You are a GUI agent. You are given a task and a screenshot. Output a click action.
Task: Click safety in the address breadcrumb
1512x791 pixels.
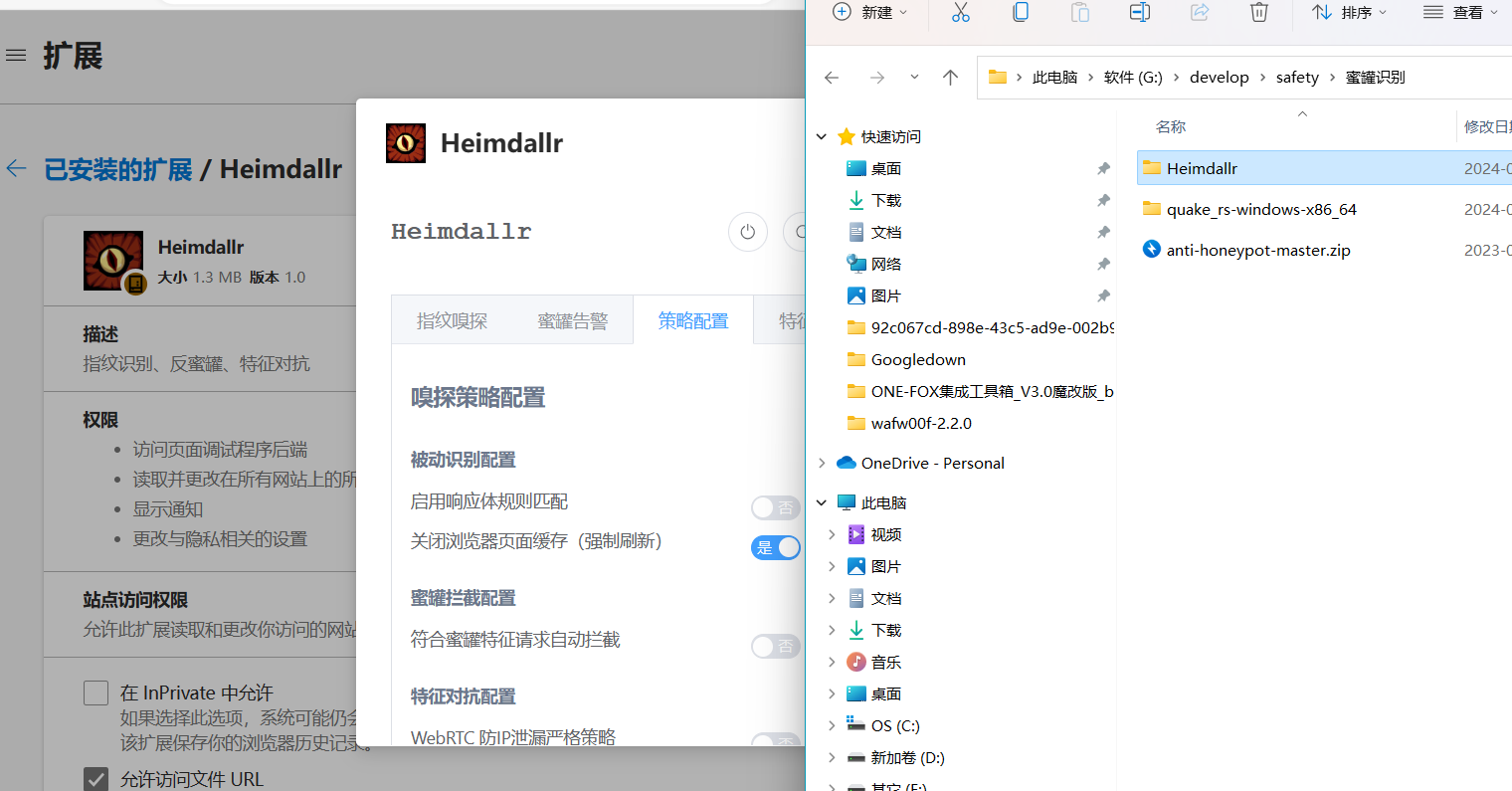coord(1297,78)
